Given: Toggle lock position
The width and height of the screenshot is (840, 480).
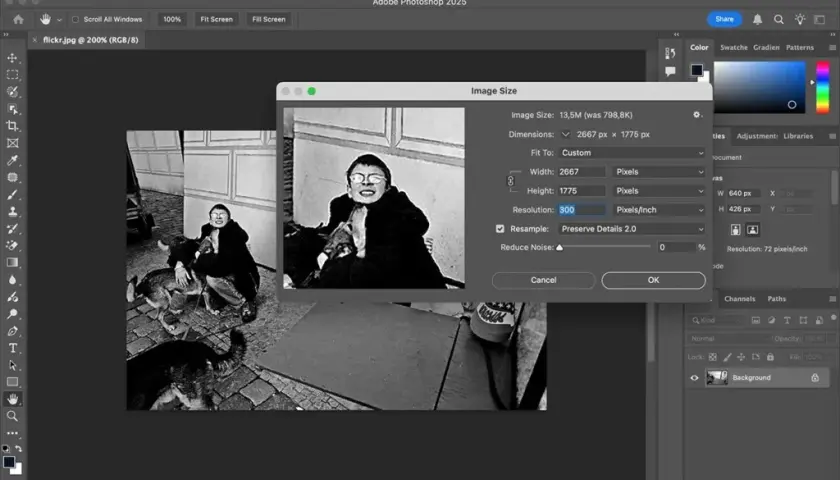Looking at the screenshot, I should coord(741,357).
